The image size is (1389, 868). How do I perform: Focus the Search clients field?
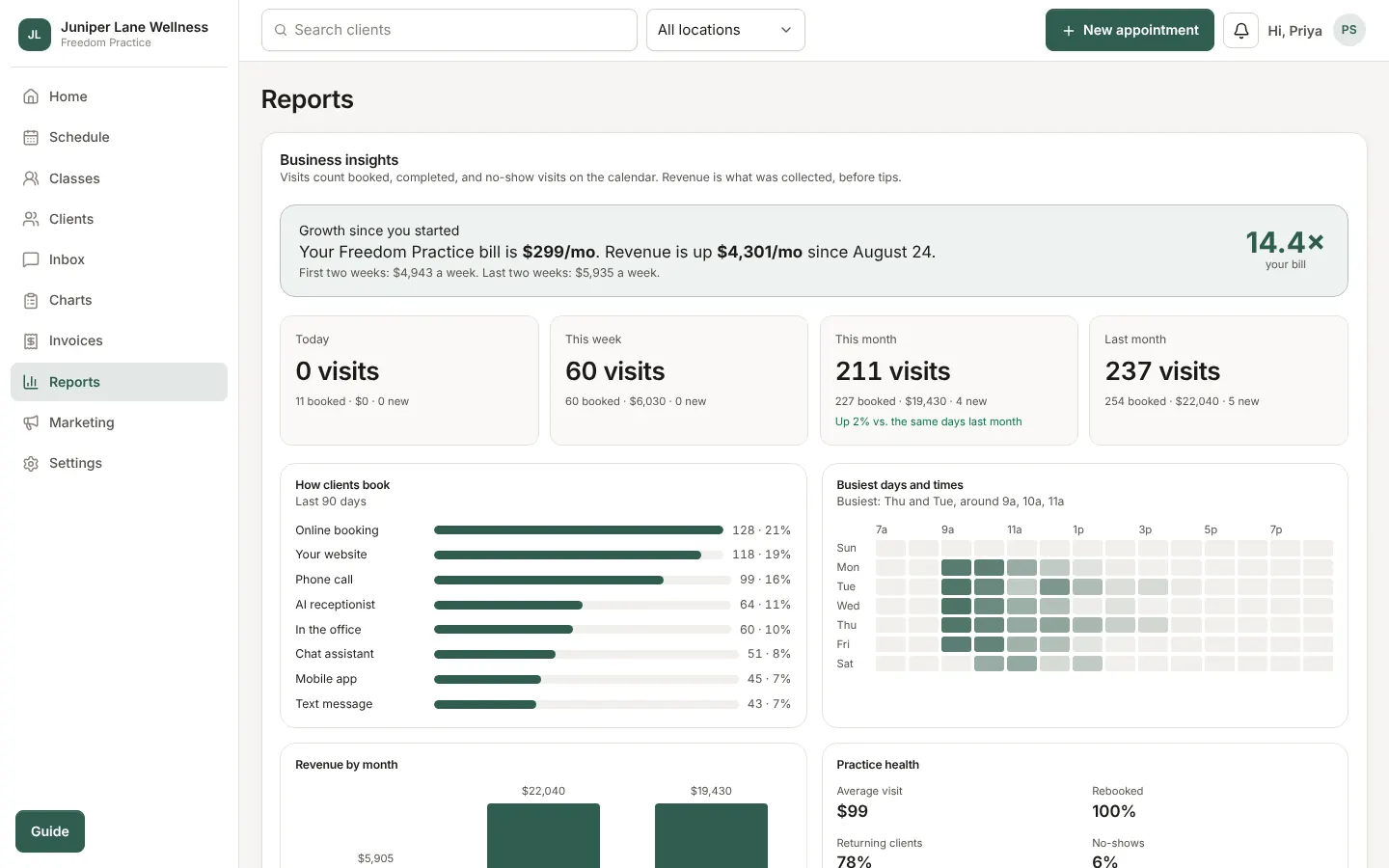(x=449, y=30)
